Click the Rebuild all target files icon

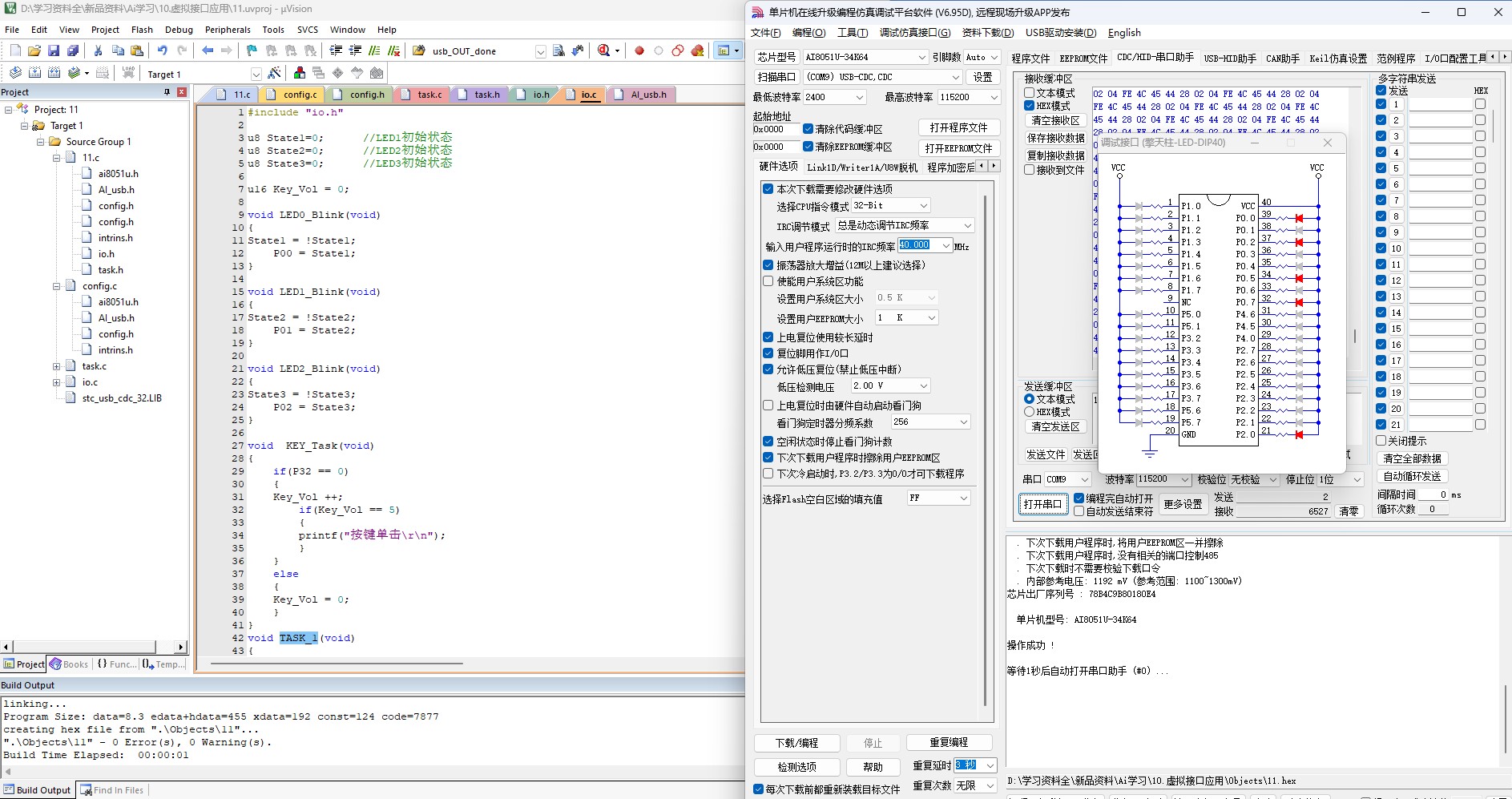tap(54, 73)
